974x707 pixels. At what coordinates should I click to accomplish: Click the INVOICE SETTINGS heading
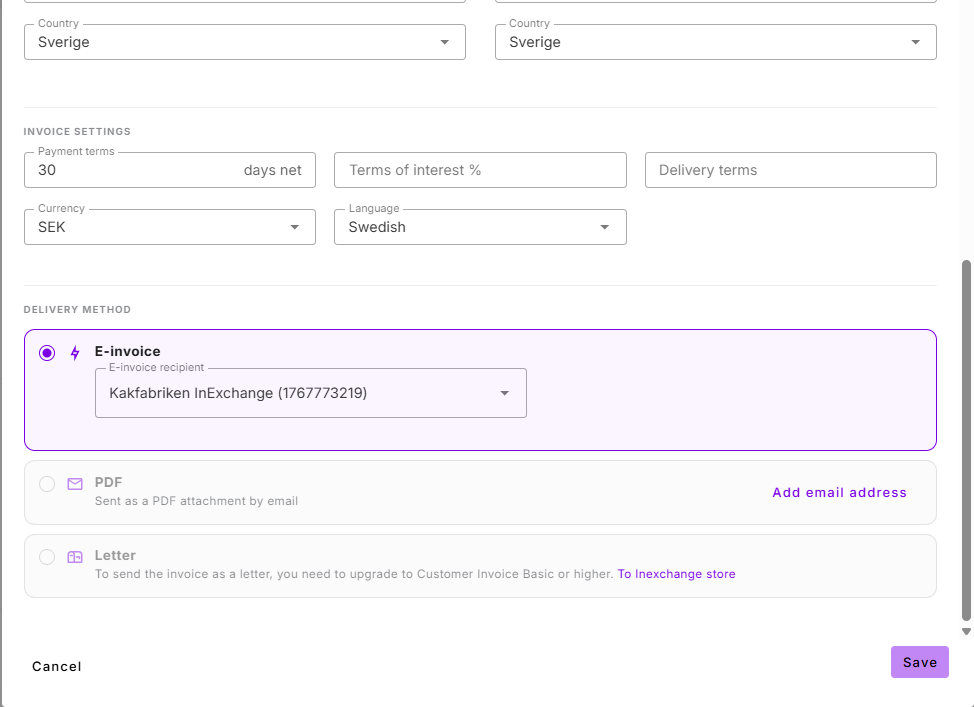point(77,132)
